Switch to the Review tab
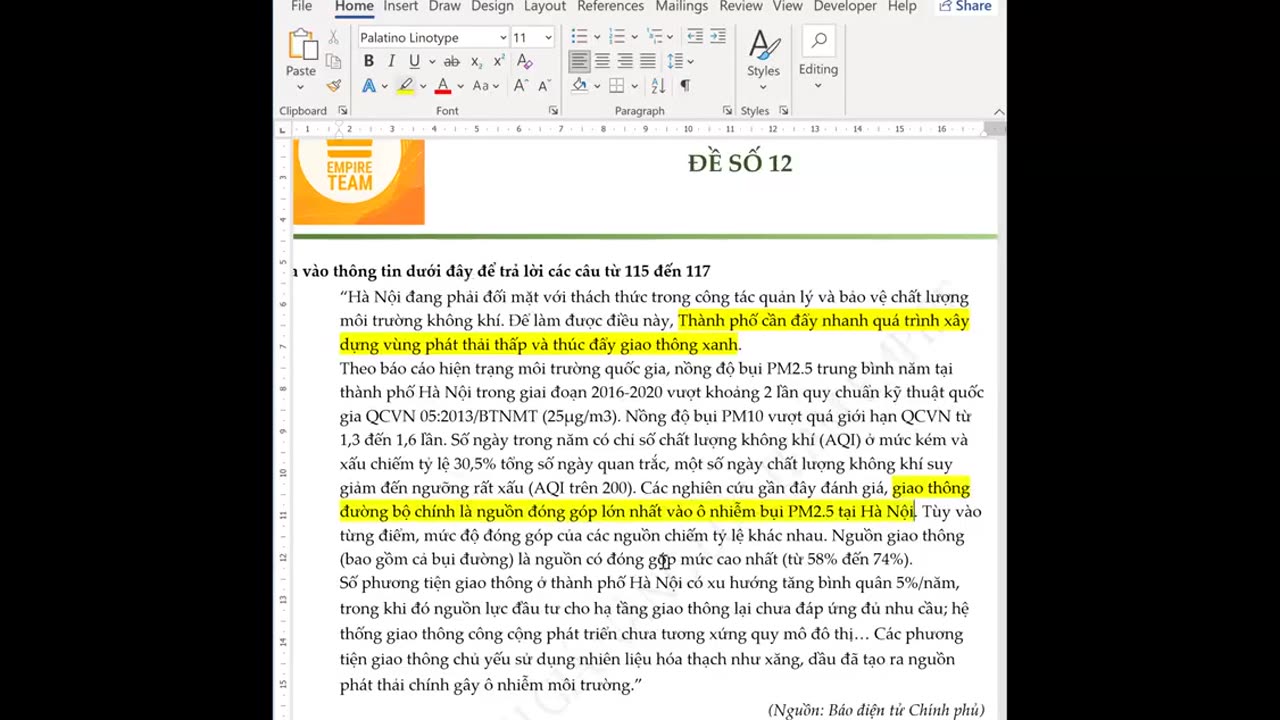 [x=741, y=7]
